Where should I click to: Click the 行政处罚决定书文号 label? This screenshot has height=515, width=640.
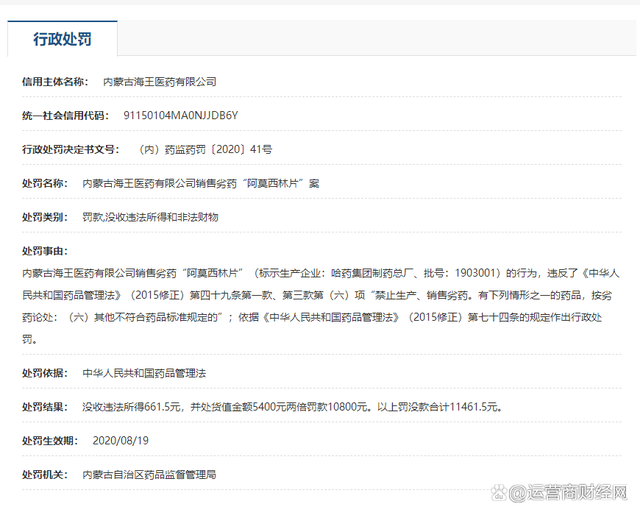71,149
